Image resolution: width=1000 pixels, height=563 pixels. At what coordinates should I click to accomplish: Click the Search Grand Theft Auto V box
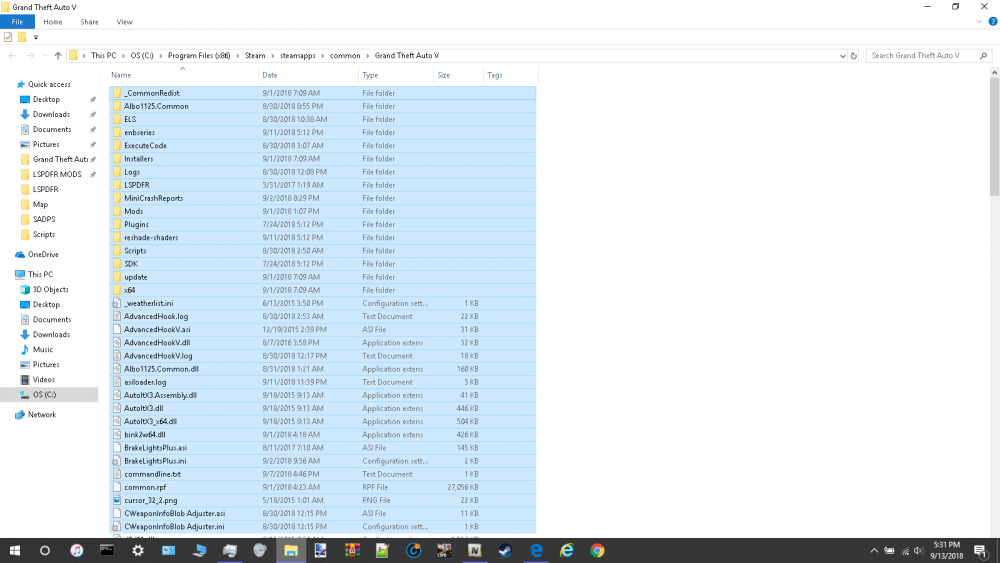[929, 55]
